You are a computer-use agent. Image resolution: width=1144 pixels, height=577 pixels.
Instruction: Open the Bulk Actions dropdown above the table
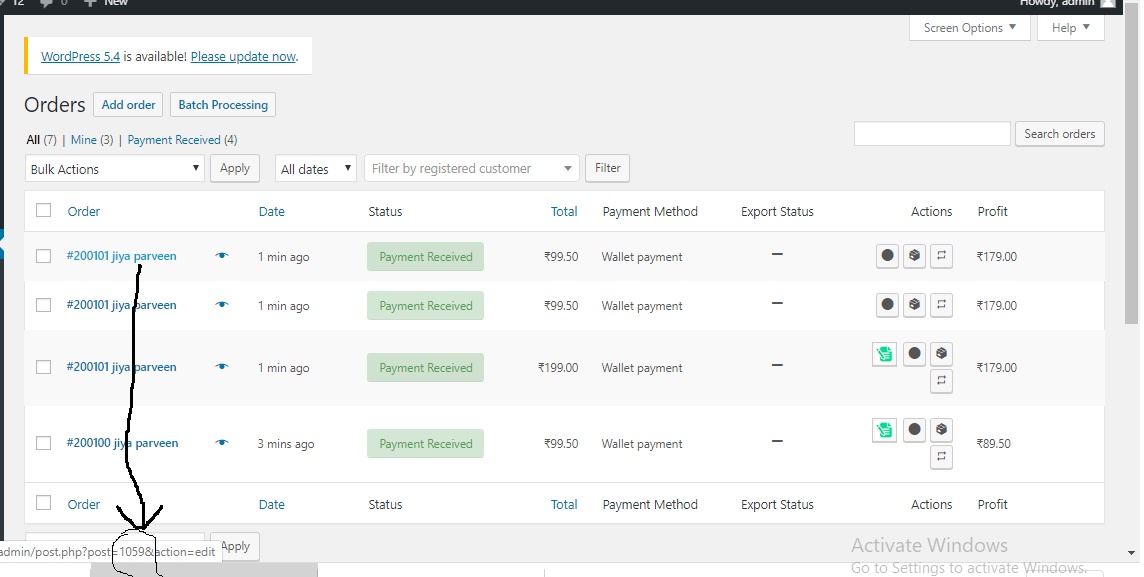pos(115,169)
